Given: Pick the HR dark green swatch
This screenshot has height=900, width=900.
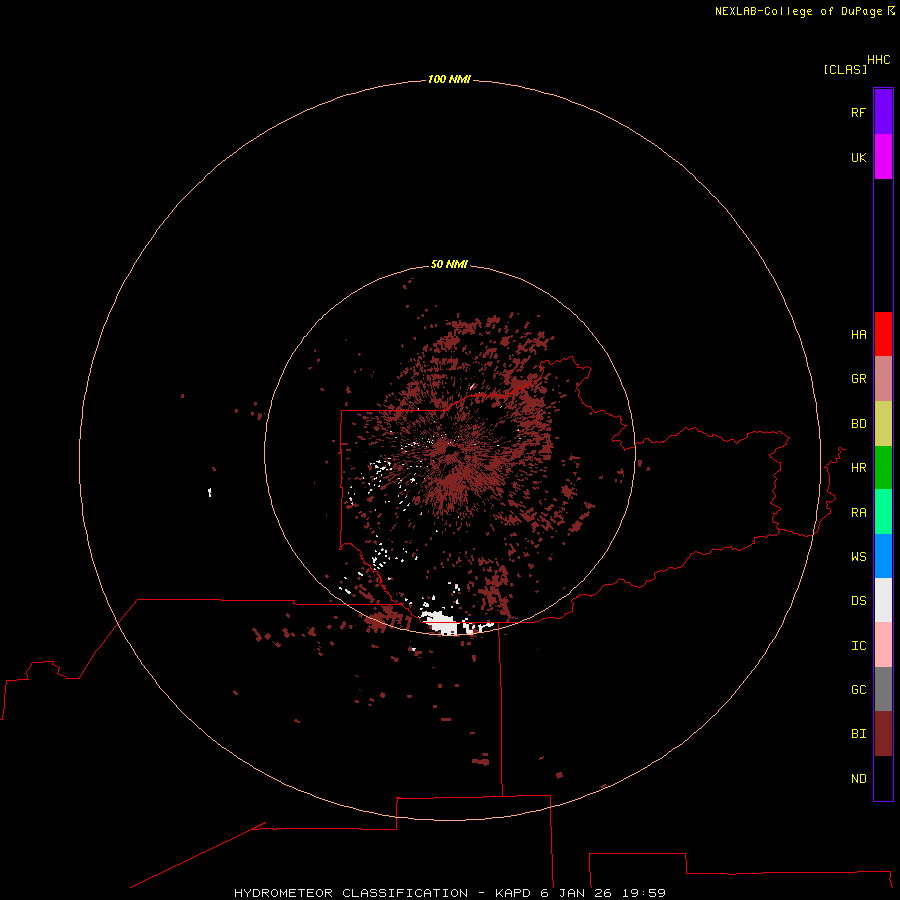Looking at the screenshot, I should click(x=883, y=468).
